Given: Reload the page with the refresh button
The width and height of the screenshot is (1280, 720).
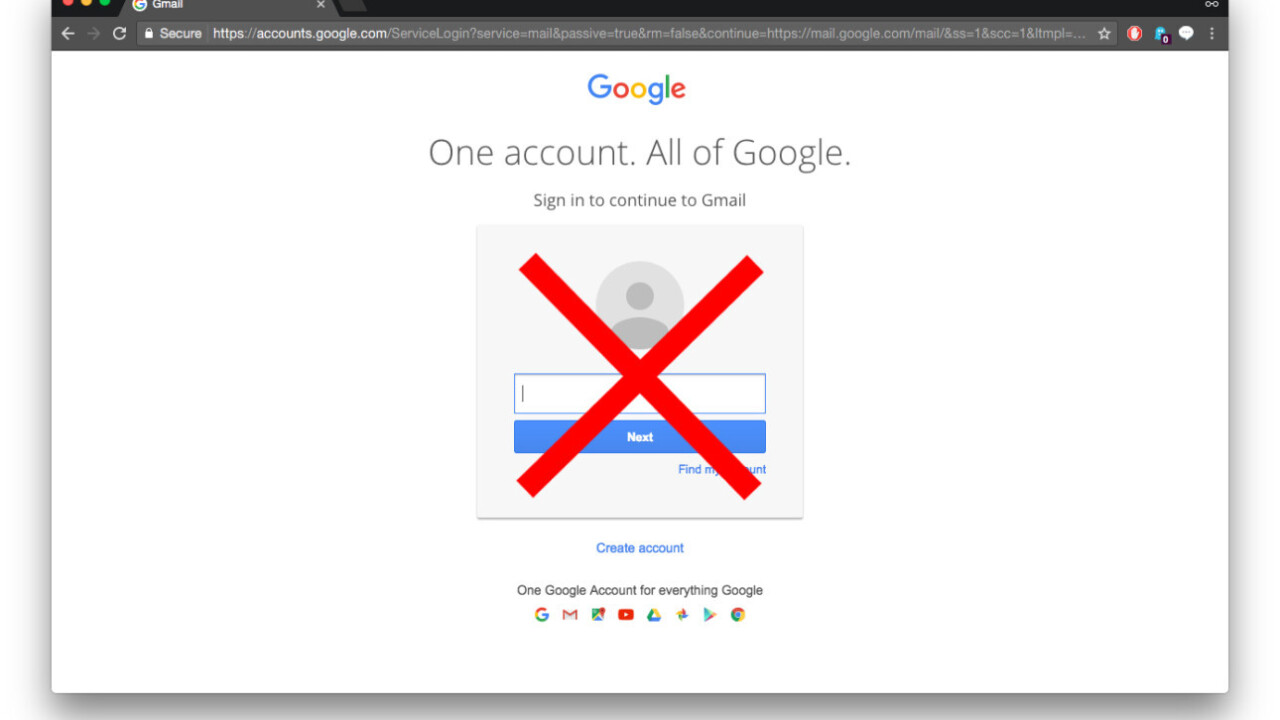Looking at the screenshot, I should tap(119, 33).
